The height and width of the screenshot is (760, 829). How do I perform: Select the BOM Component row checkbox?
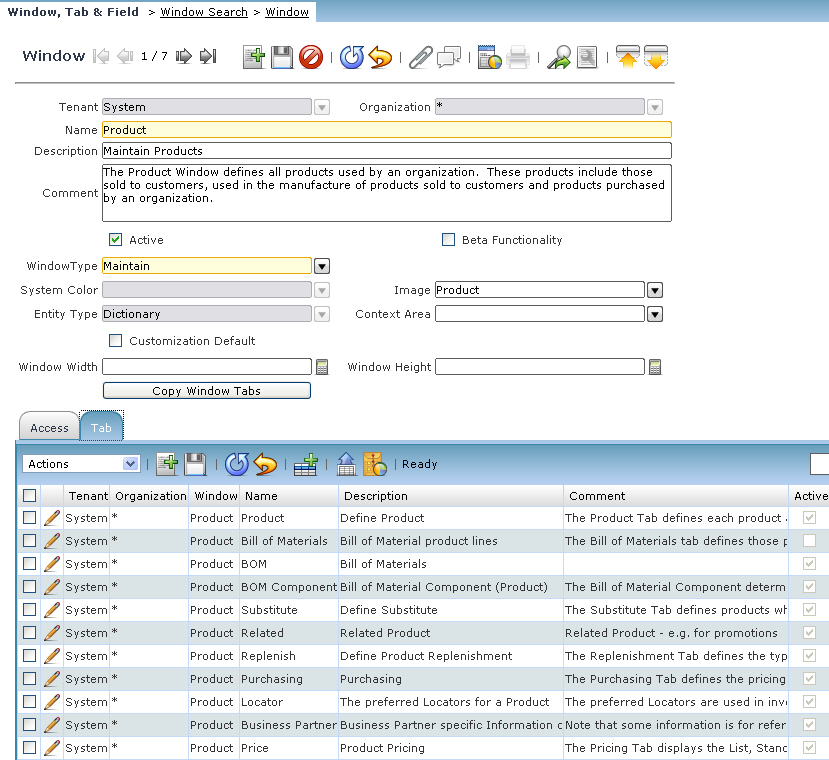[30, 587]
